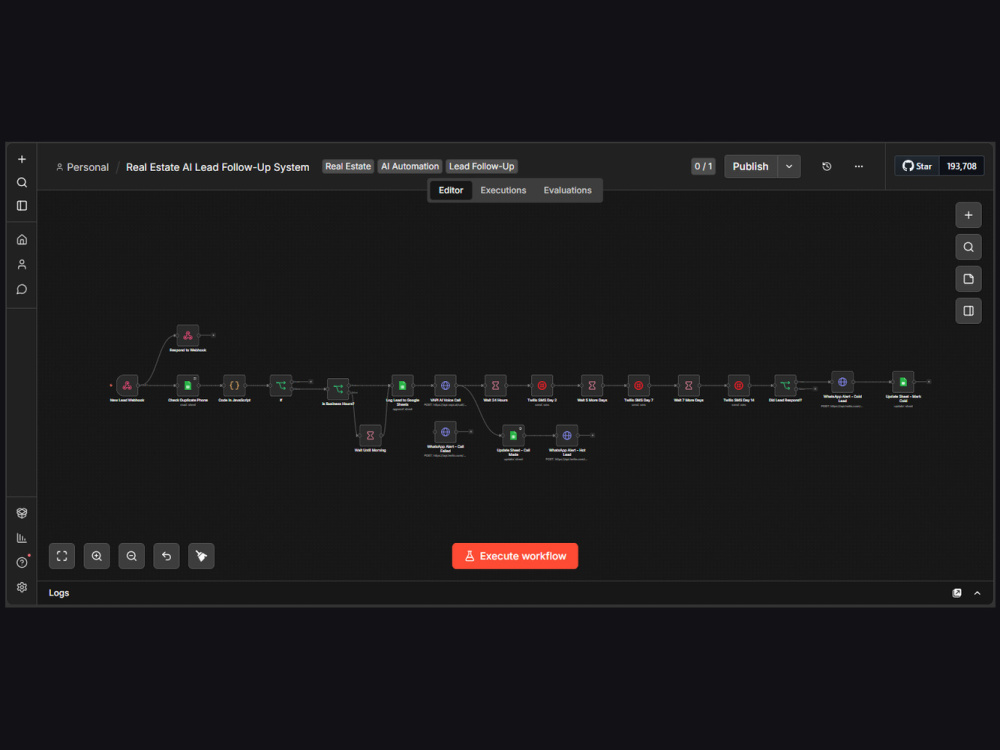
Task: Fit workflow to view
Action: tap(62, 556)
